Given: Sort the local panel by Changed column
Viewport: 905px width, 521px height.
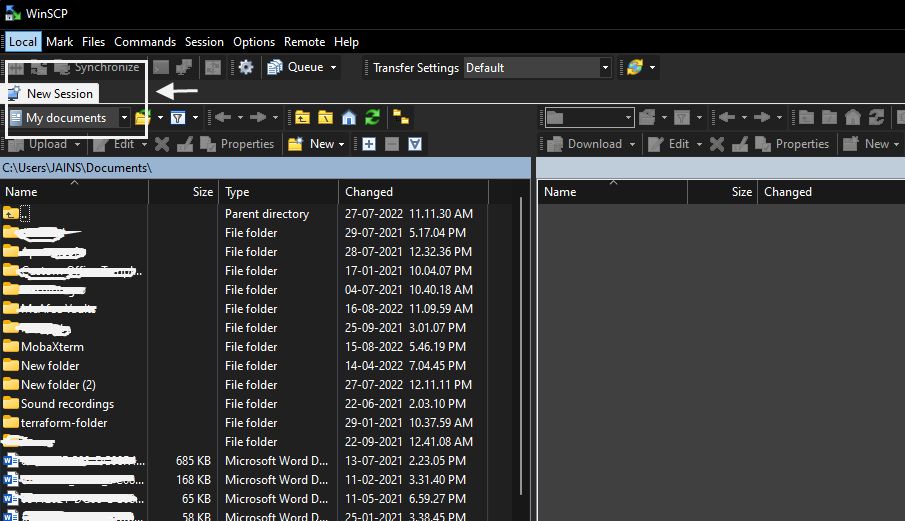Looking at the screenshot, I should tap(413, 192).
